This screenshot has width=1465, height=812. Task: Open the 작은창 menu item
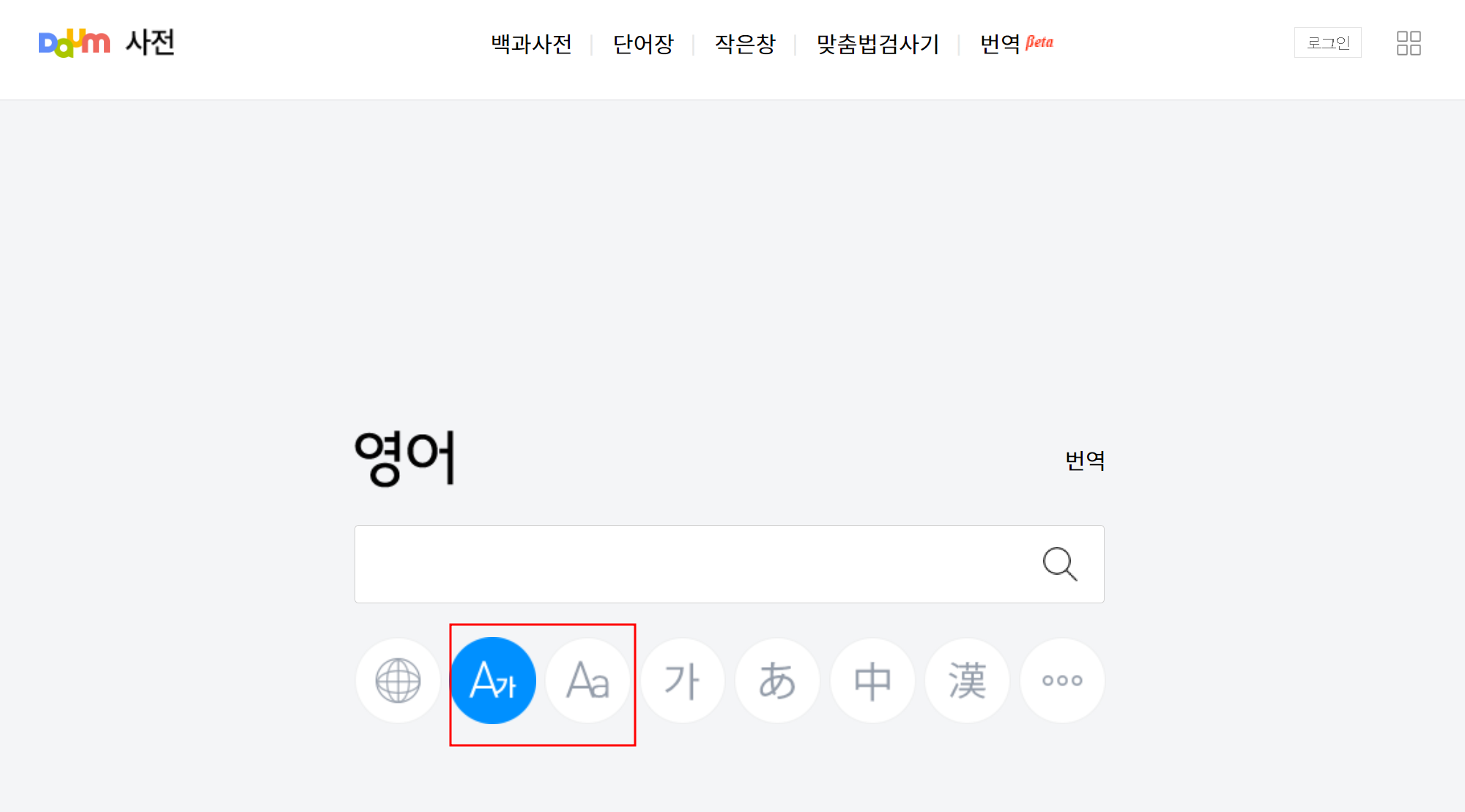point(745,44)
